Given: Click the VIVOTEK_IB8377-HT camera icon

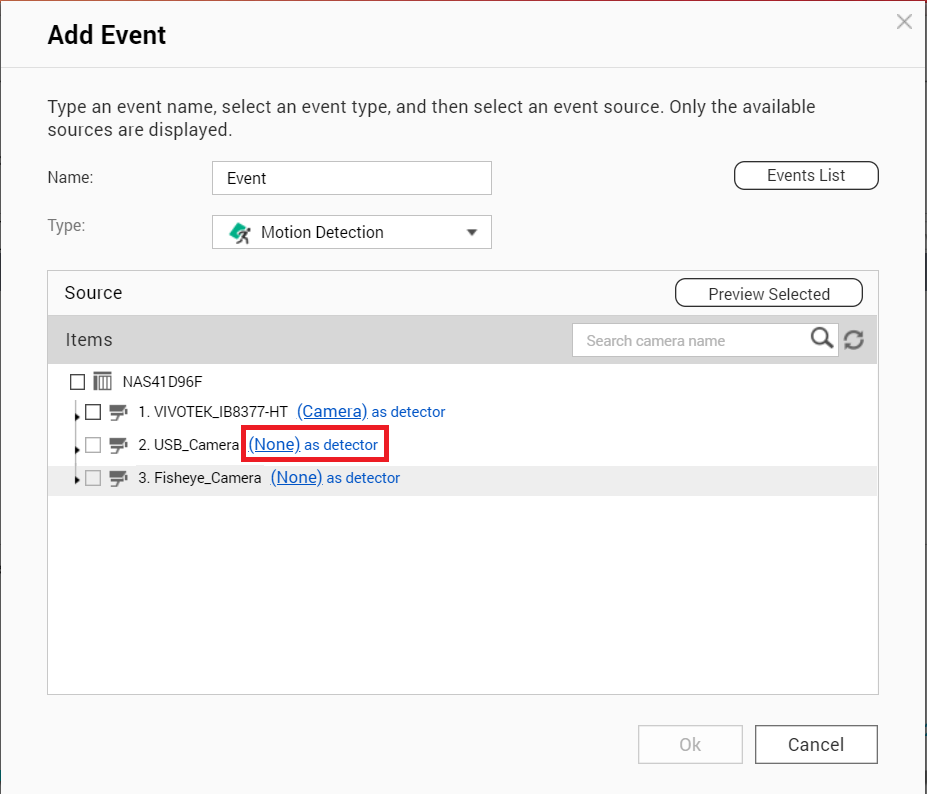Looking at the screenshot, I should (x=119, y=412).
